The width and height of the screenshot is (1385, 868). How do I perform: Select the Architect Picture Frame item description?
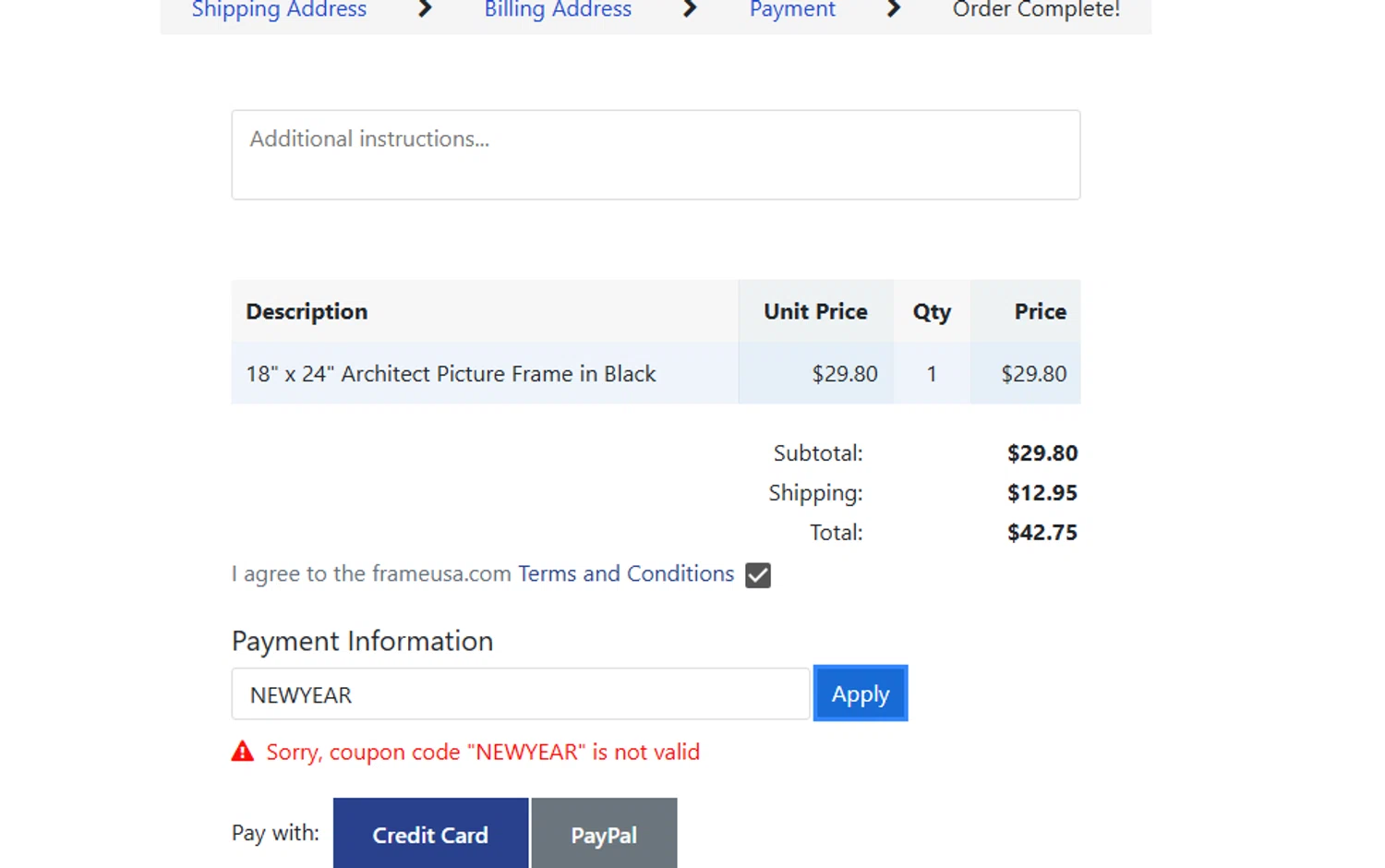tap(451, 374)
